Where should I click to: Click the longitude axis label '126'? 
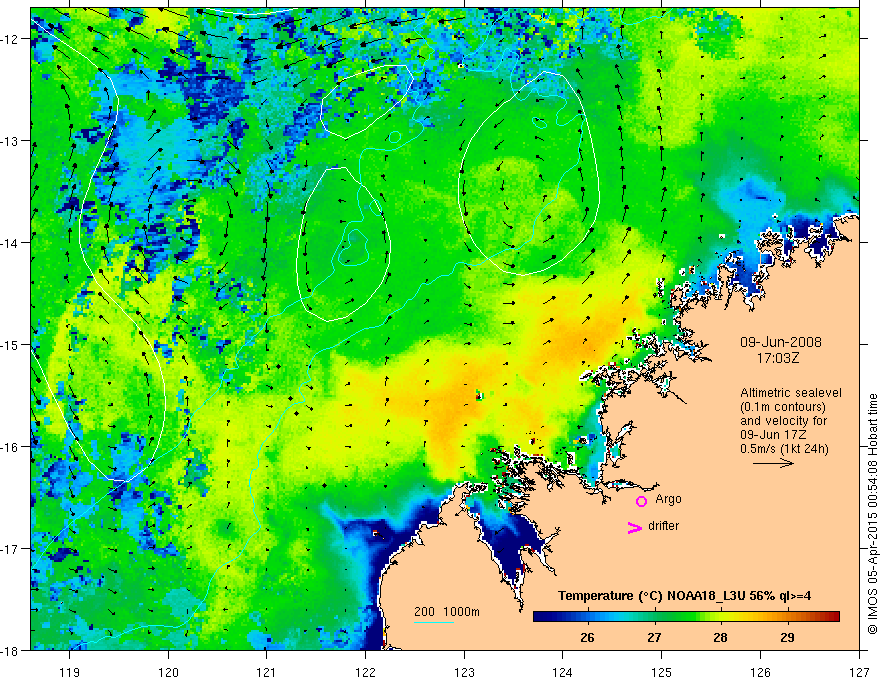click(x=760, y=672)
